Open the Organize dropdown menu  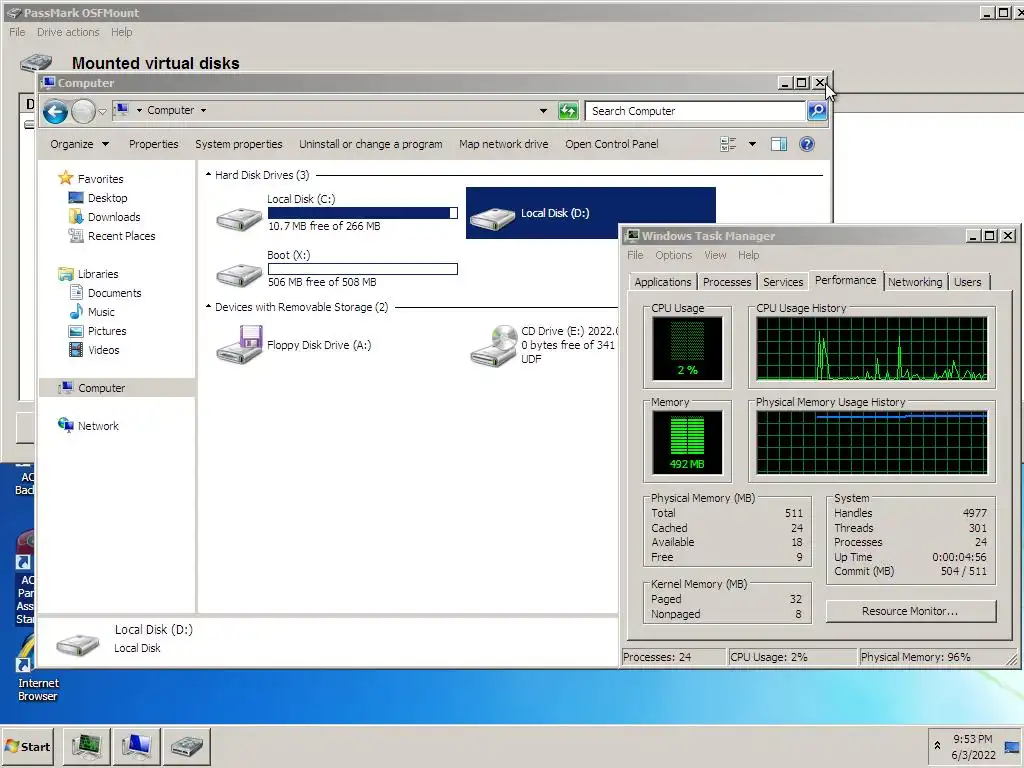tap(80, 144)
